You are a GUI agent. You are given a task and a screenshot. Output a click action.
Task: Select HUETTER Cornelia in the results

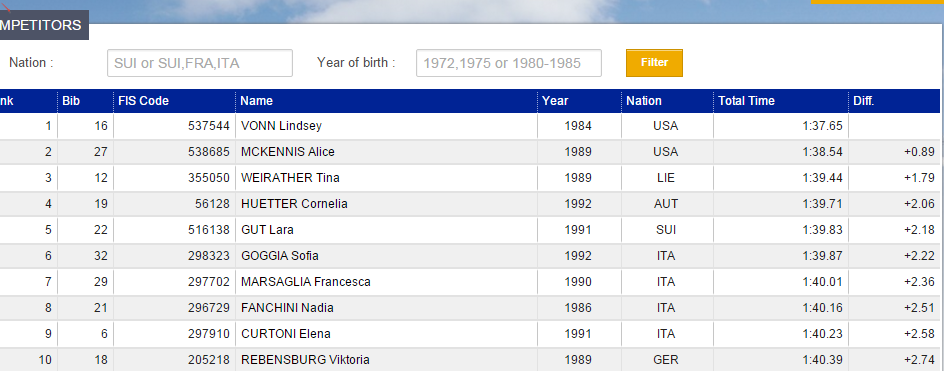[x=294, y=204]
